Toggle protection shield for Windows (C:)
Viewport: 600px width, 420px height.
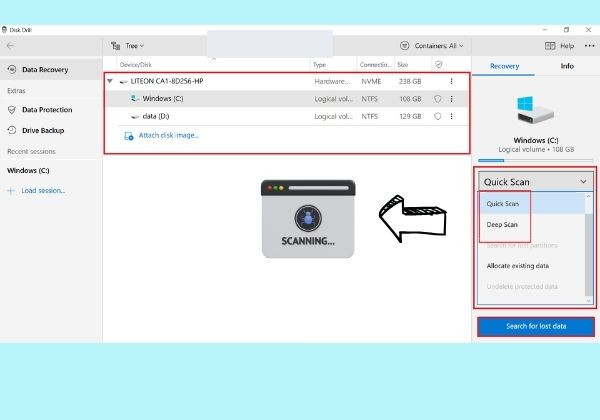click(x=438, y=99)
